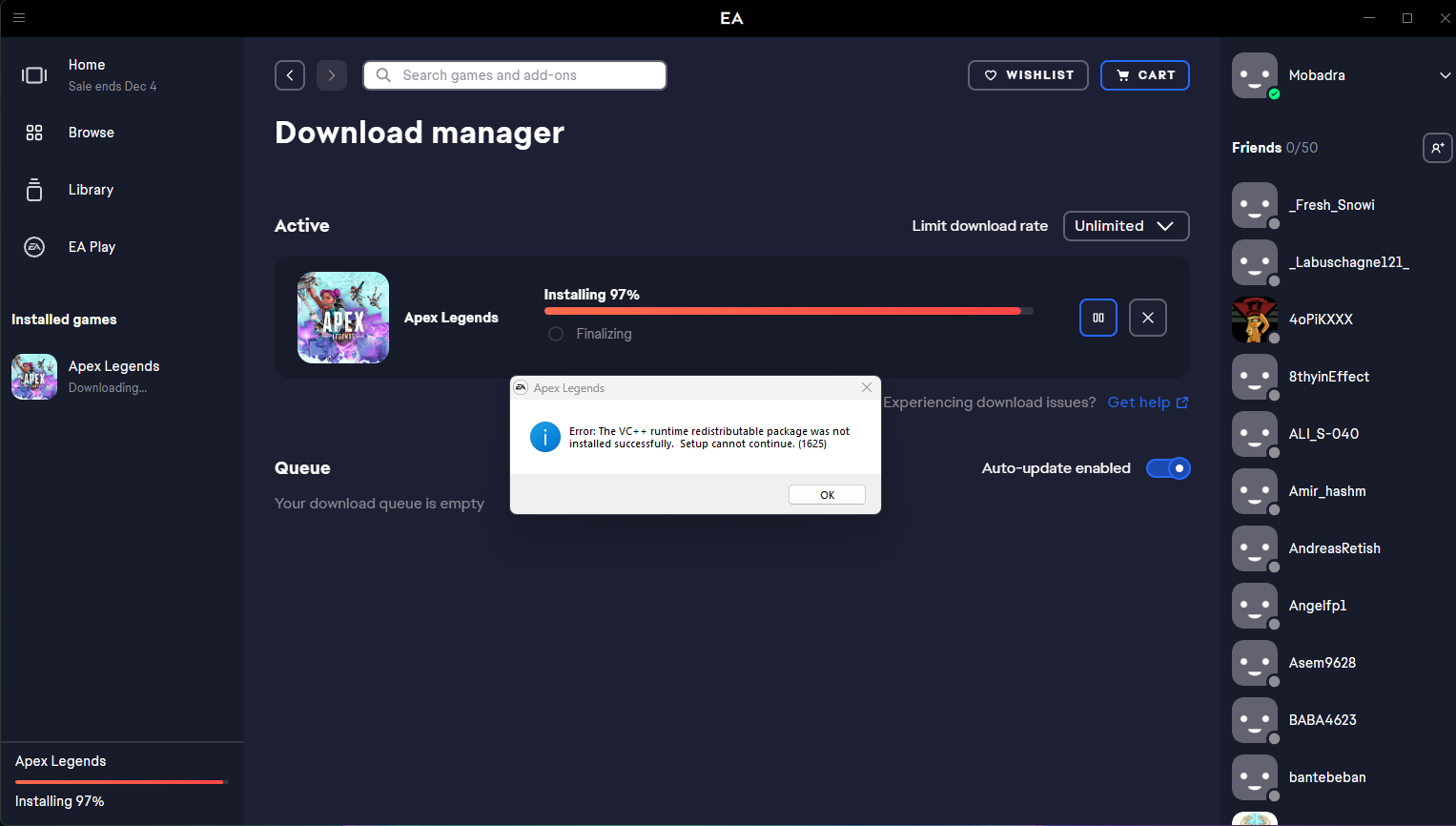This screenshot has height=826, width=1456.
Task: Click the bantebeban avatar icon
Action: (1255, 777)
